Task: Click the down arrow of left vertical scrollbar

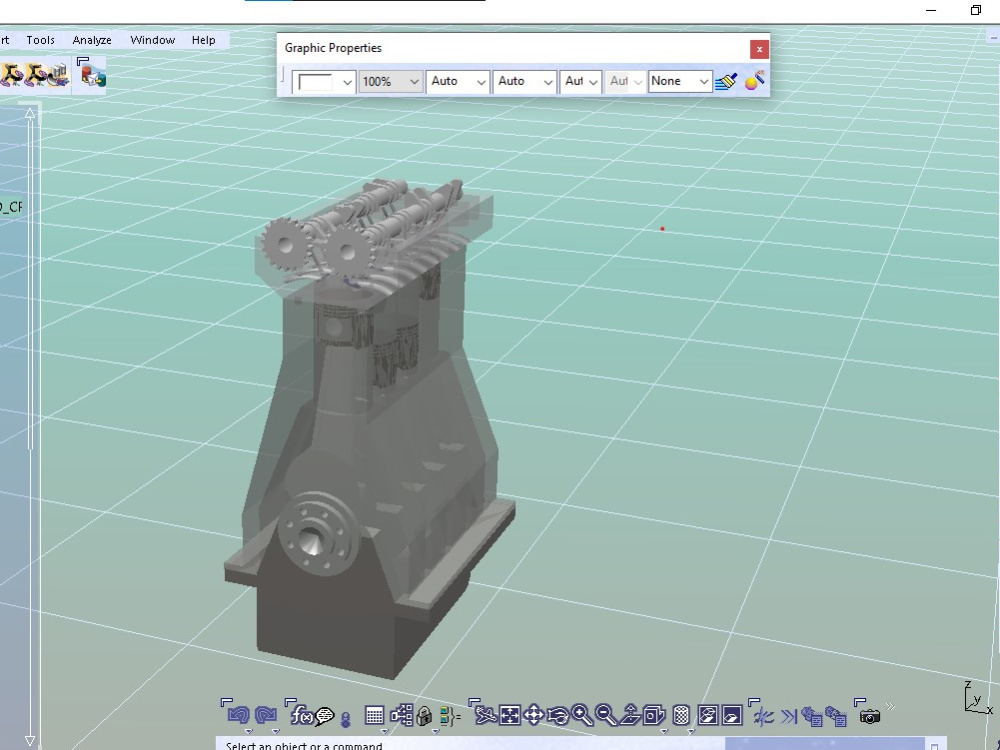Action: coord(30,740)
